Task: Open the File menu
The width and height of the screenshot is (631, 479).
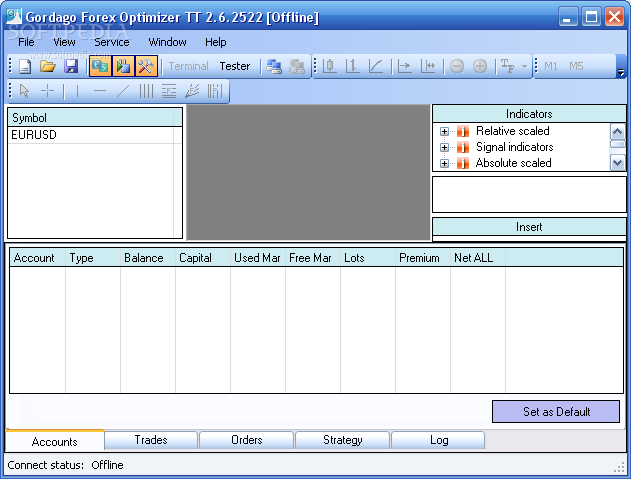Action: pyautogui.click(x=26, y=42)
